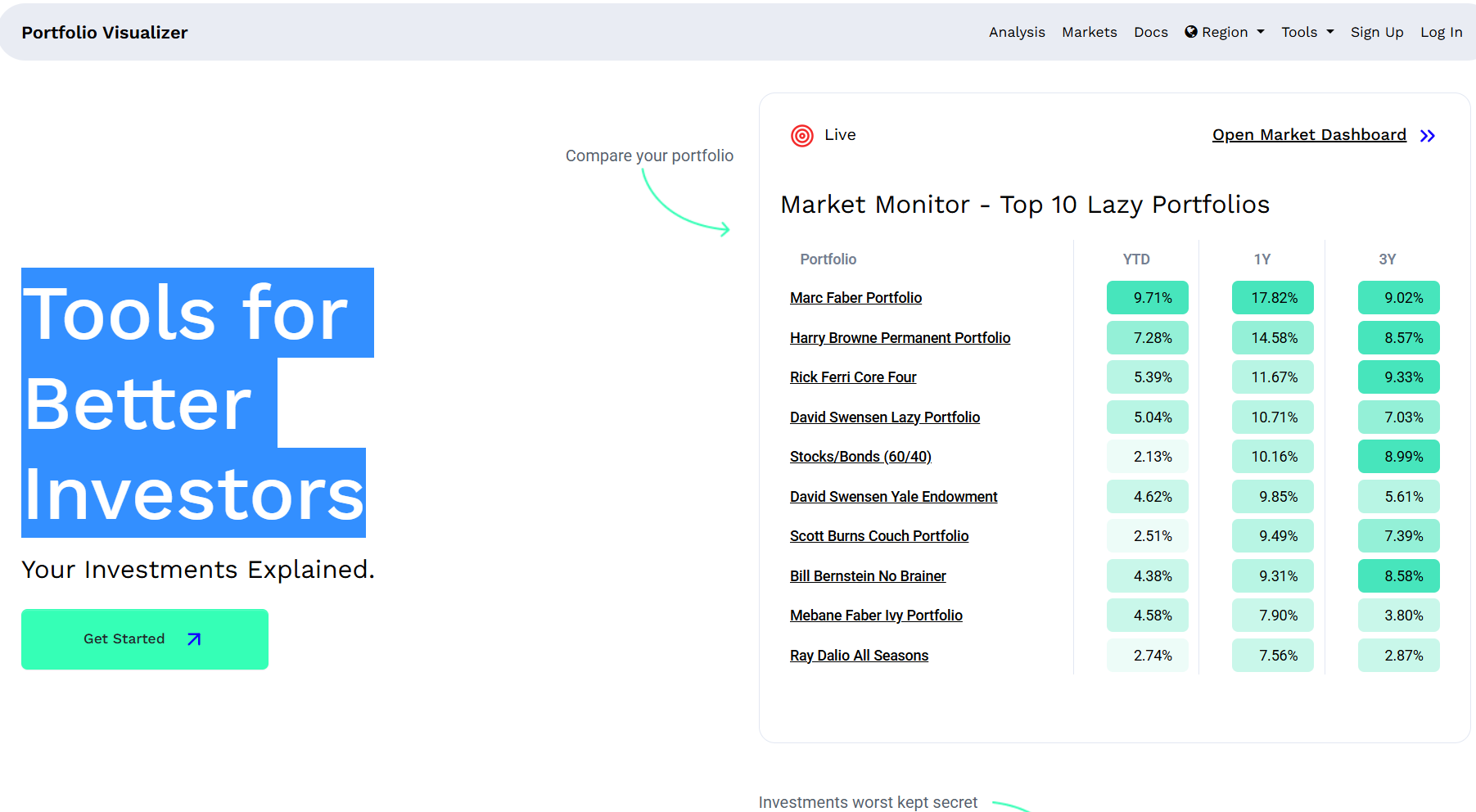
Task: Click the 2.51% YTD cell
Action: coord(1148,536)
